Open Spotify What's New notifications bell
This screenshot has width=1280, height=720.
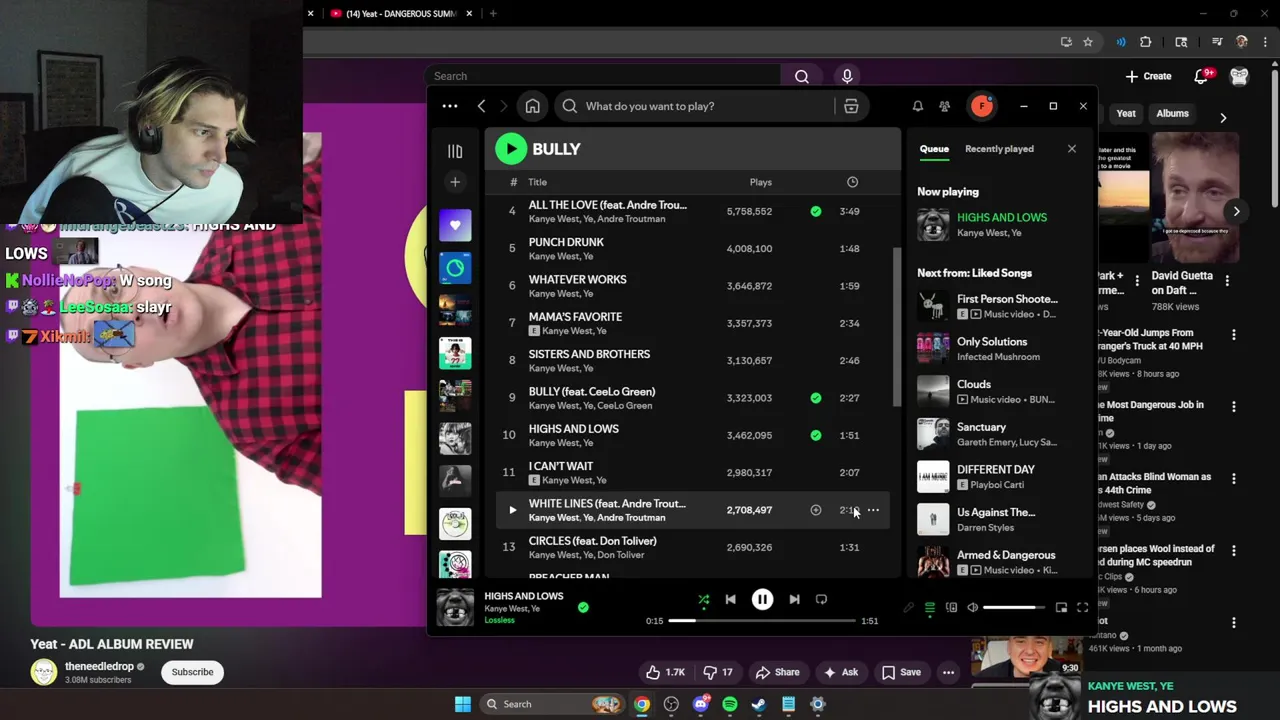(917, 106)
